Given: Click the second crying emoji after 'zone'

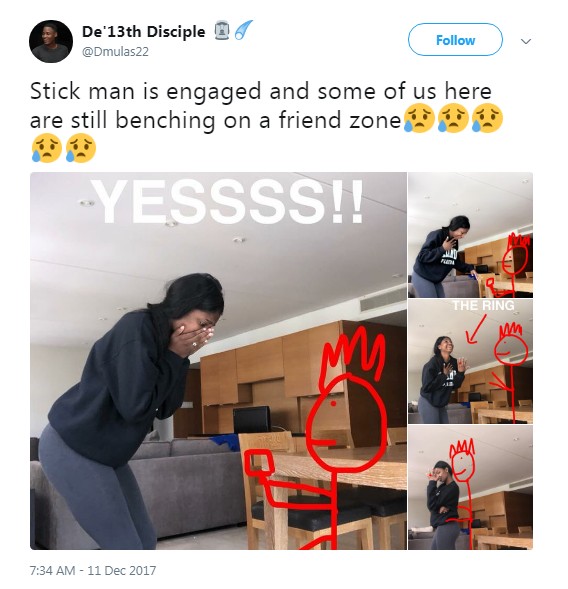Looking at the screenshot, I should [453, 118].
